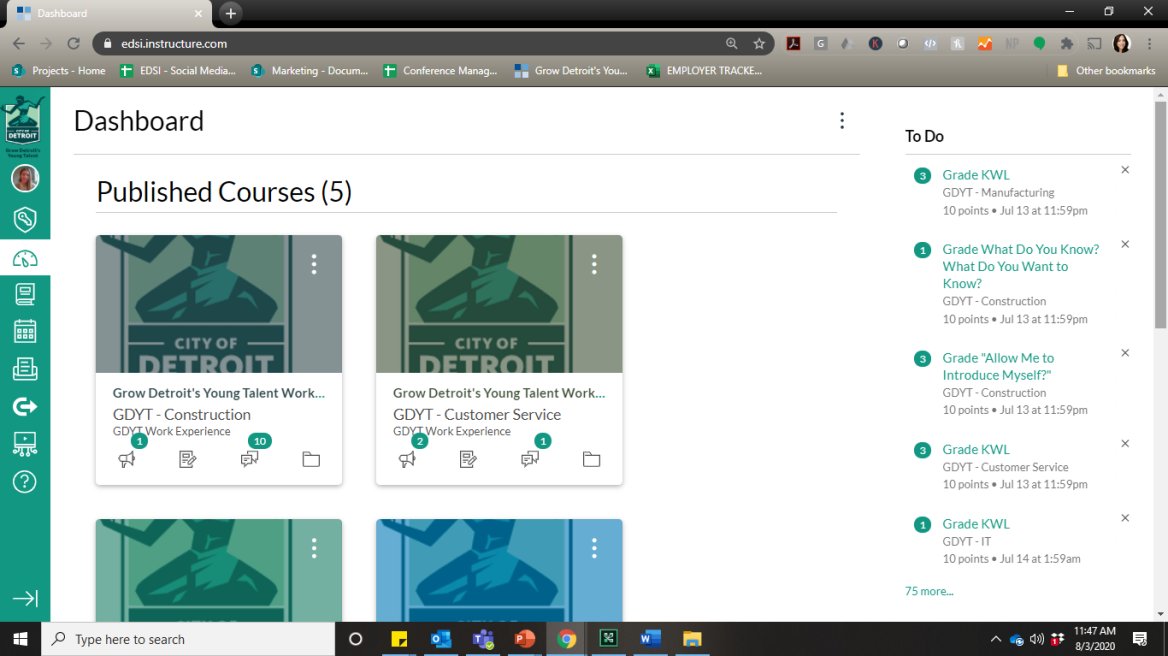Open Announcements icon on GDYT - Construction card
The width and height of the screenshot is (1168, 656).
[127, 459]
